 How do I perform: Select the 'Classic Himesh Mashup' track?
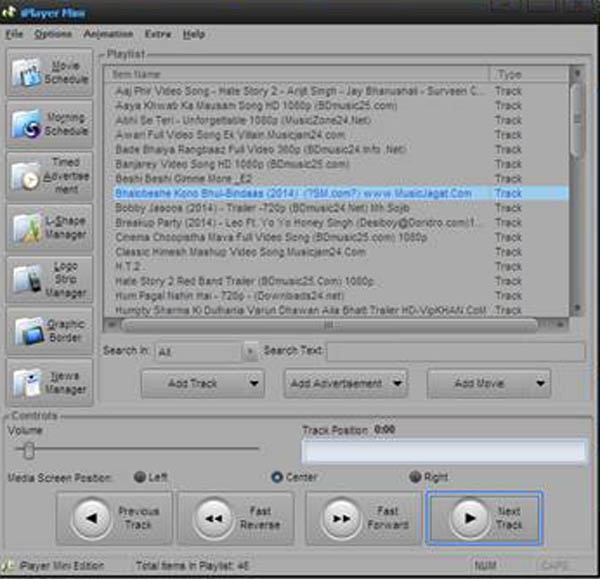[x=337, y=252]
